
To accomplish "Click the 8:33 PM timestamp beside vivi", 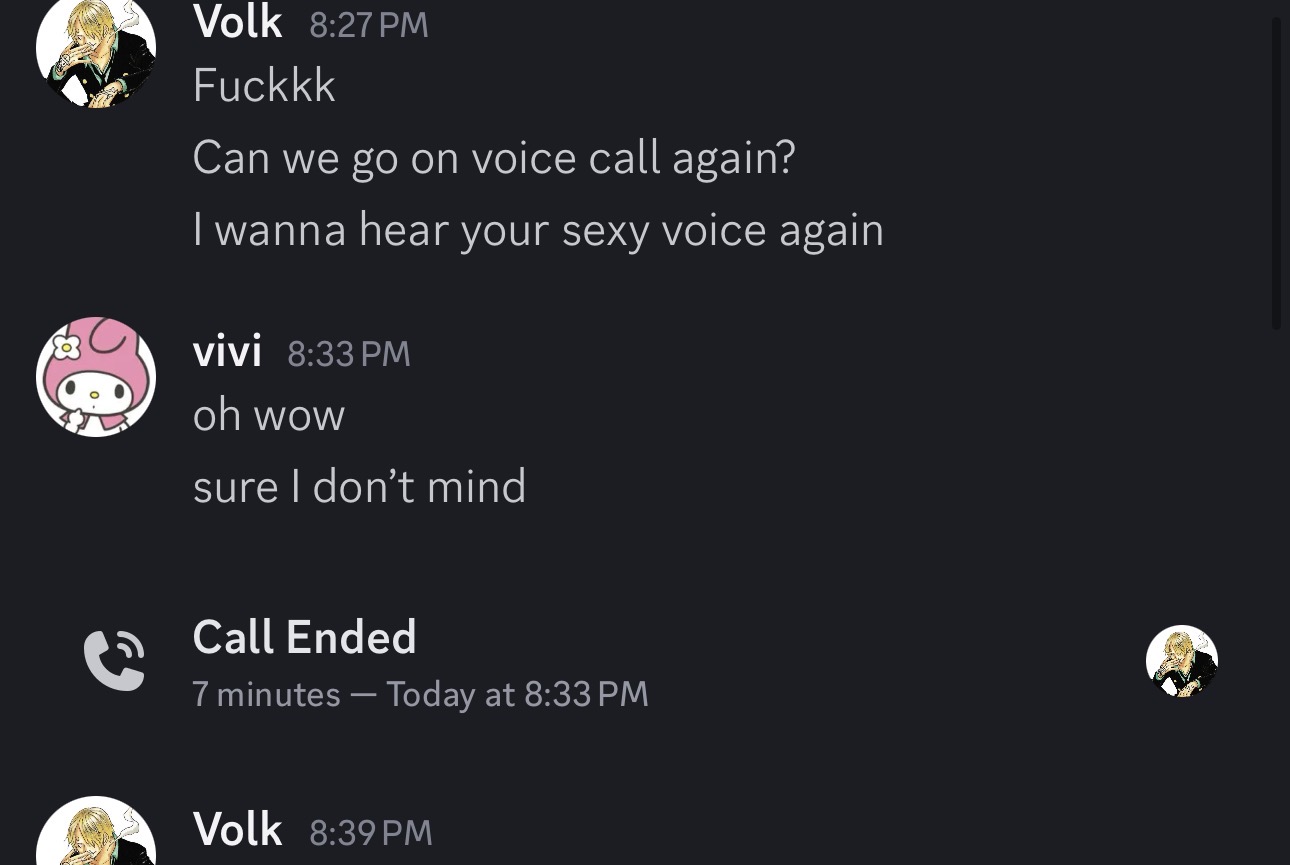I will 349,353.
